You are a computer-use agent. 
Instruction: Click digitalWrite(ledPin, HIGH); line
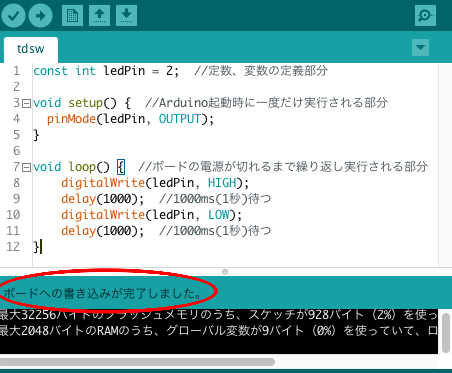click(x=155, y=183)
